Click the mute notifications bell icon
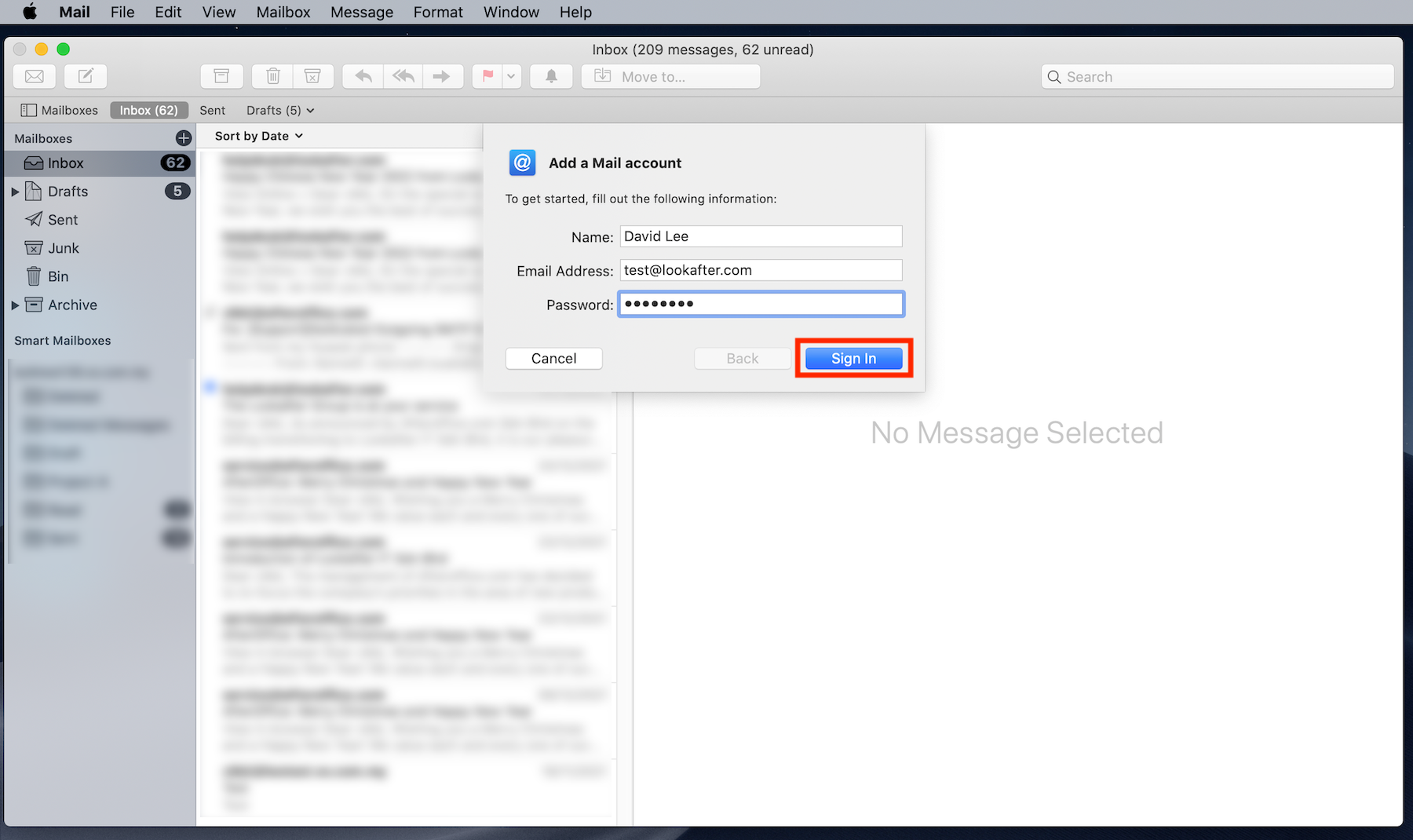The height and width of the screenshot is (840, 1413). coord(551,76)
